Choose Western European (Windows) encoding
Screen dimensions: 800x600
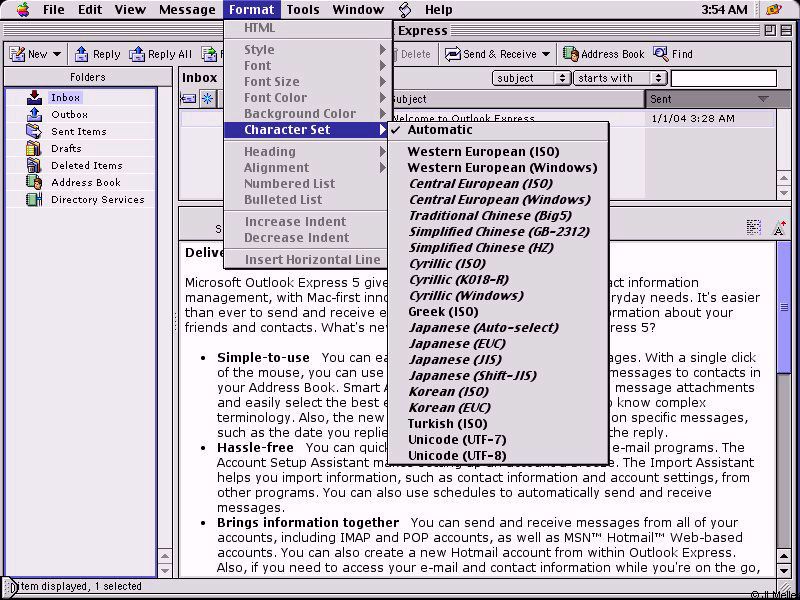[x=498, y=167]
